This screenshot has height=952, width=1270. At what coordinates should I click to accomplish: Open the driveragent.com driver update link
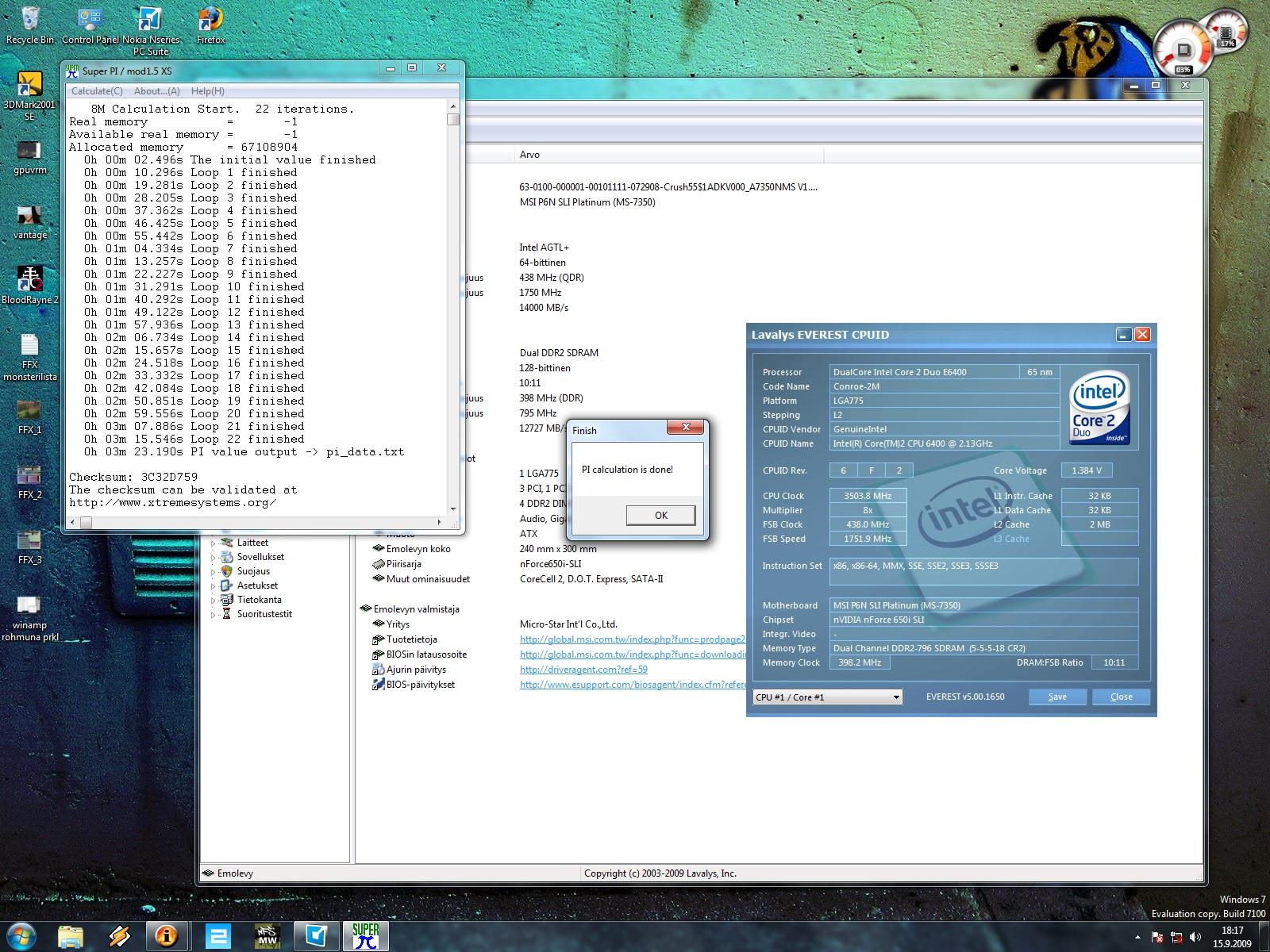(583, 670)
